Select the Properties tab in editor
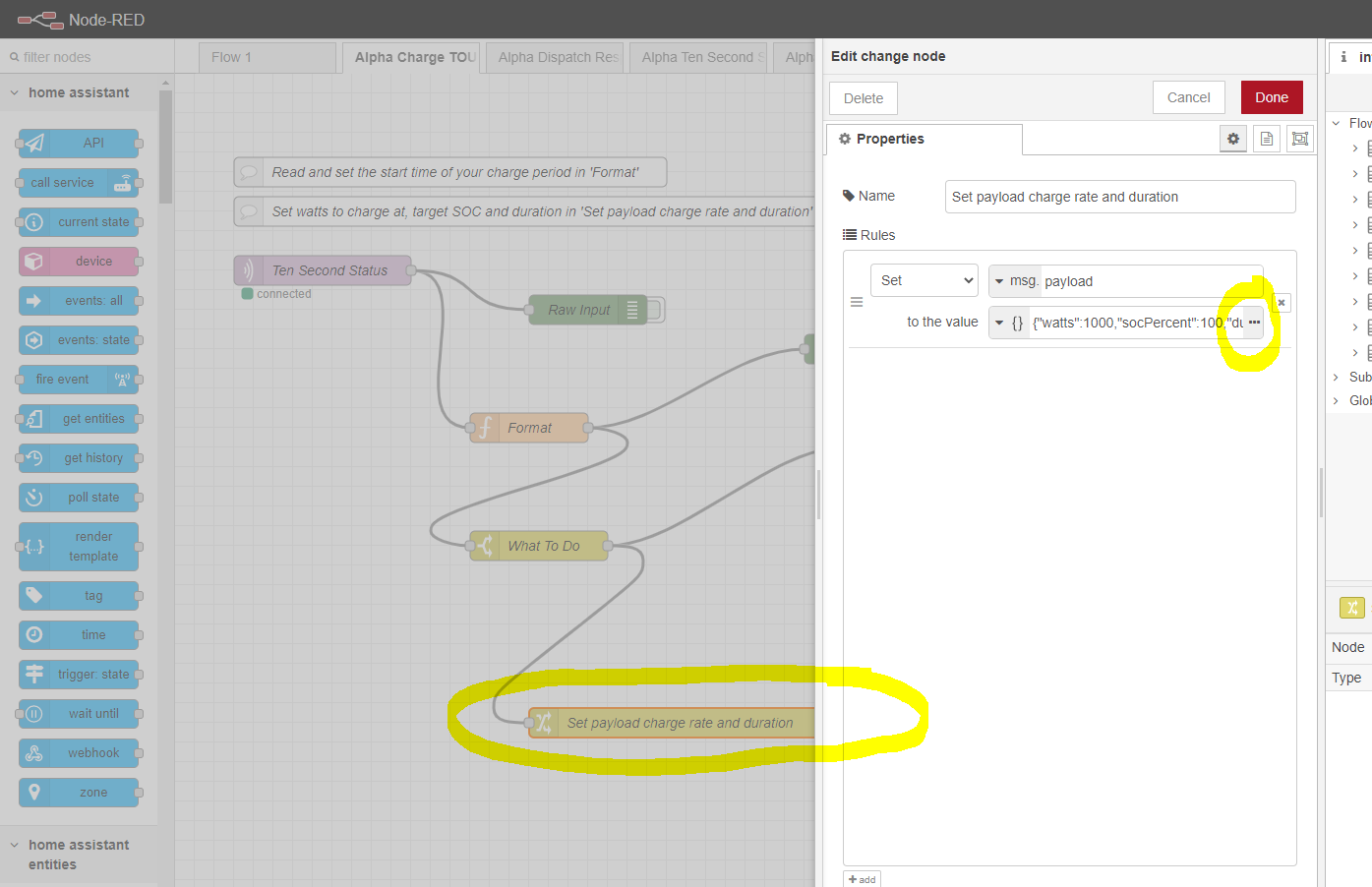This screenshot has width=1372, height=887. click(x=925, y=139)
